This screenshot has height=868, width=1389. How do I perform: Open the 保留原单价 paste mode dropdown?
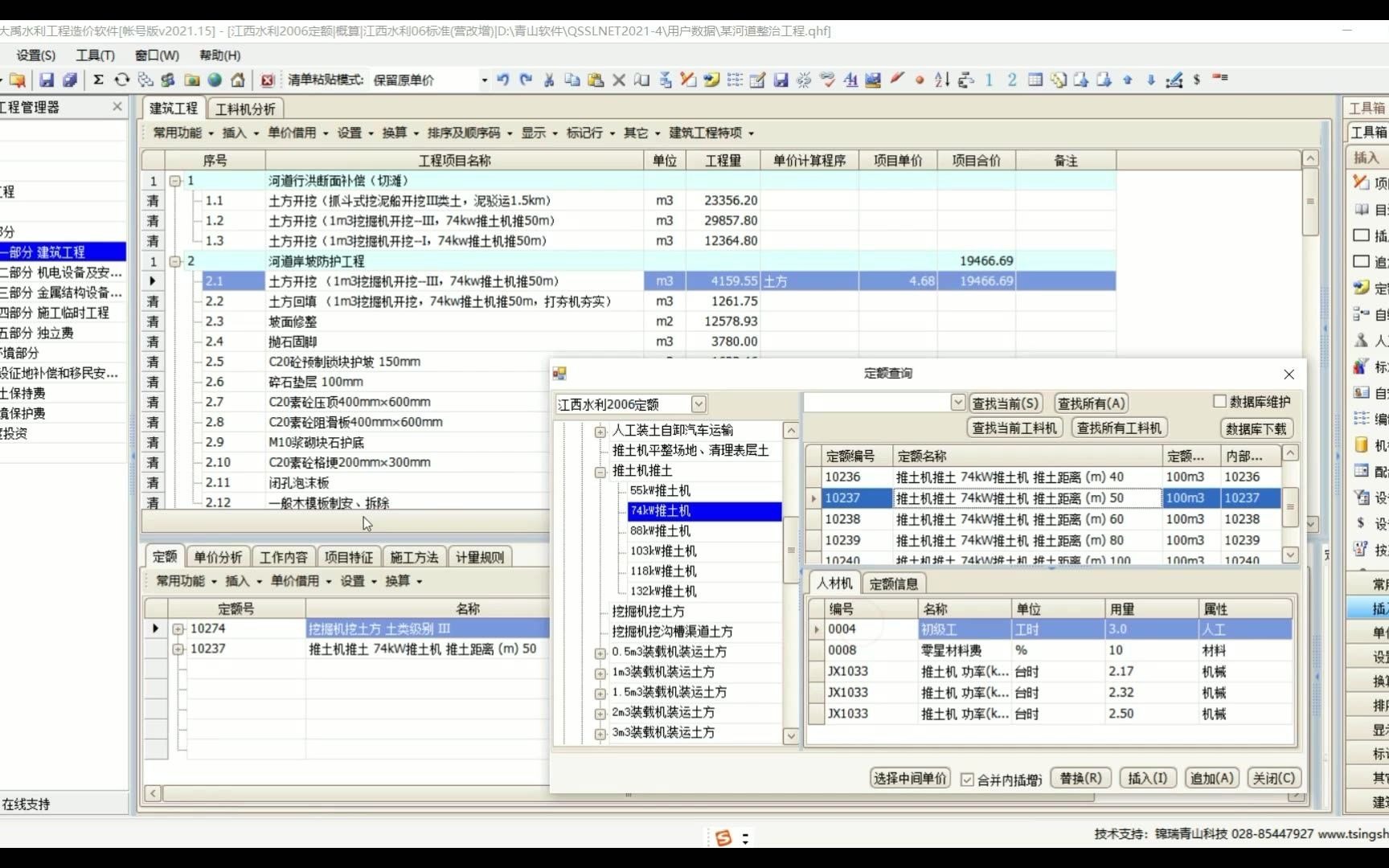484,80
